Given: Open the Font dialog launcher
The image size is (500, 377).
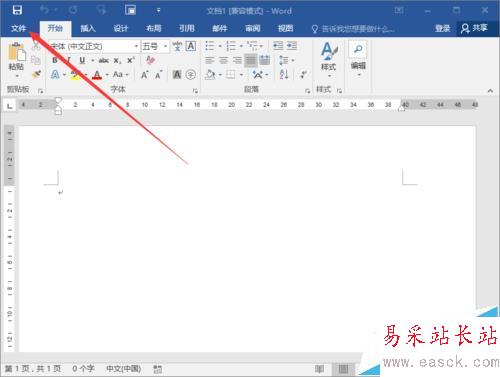Looking at the screenshot, I should [195, 90].
